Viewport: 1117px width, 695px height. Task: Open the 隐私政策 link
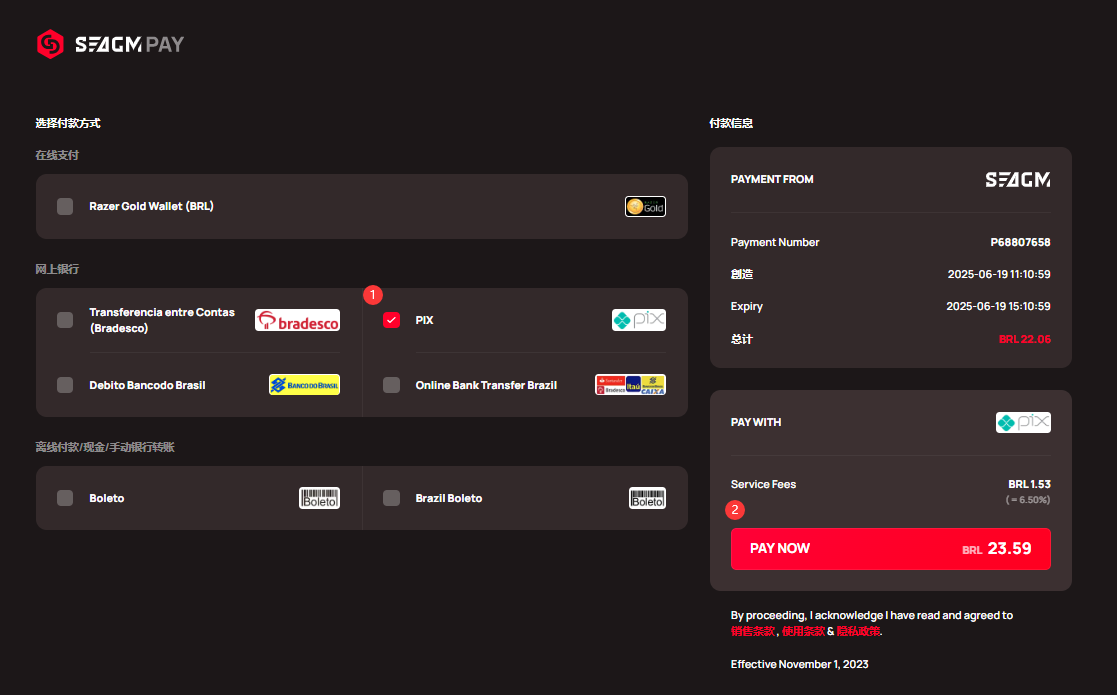(x=858, y=631)
